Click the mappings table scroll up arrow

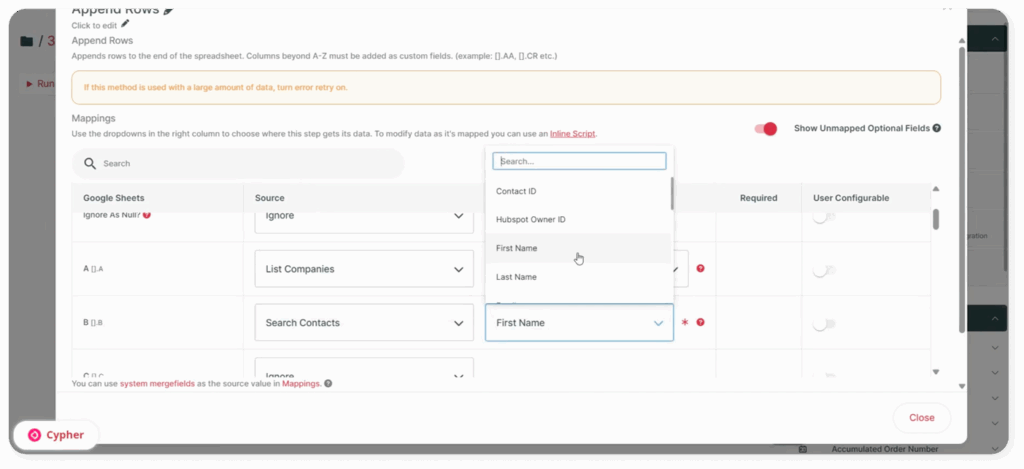(936, 189)
